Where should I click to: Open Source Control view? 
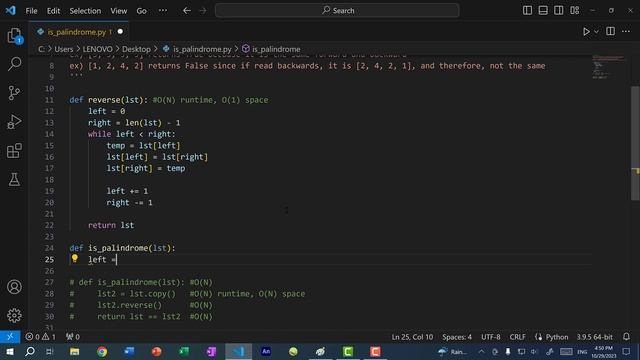[14, 93]
